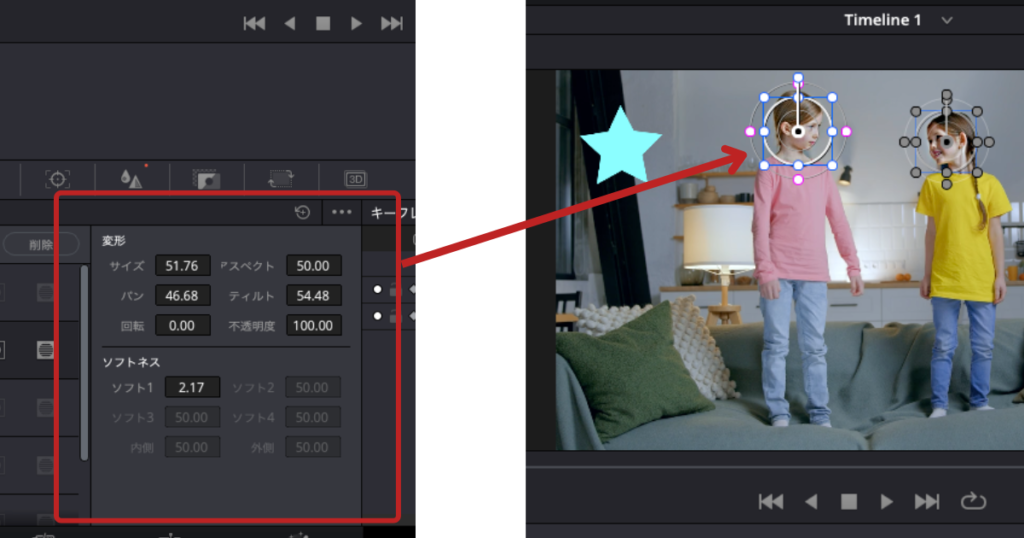Open the 3D palette icon
This screenshot has width=1024, height=538.
coord(355,179)
